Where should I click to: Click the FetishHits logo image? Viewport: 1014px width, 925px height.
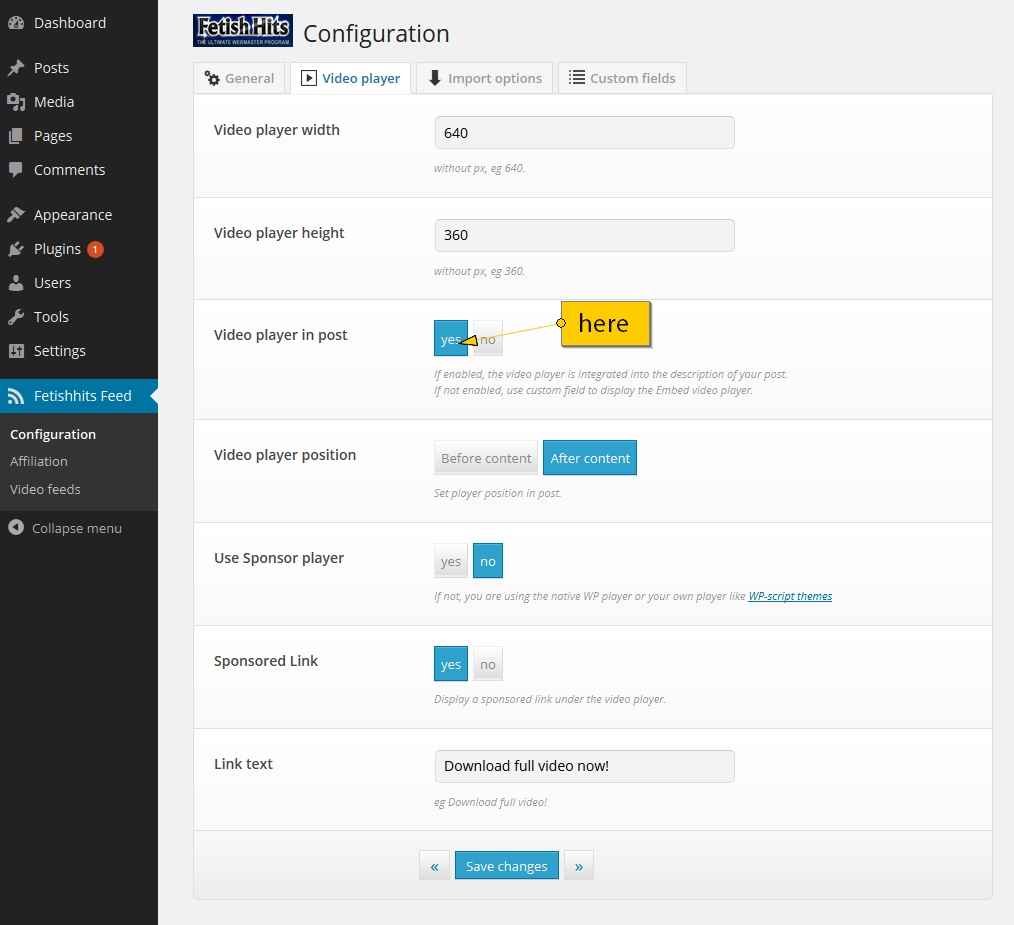tap(243, 30)
